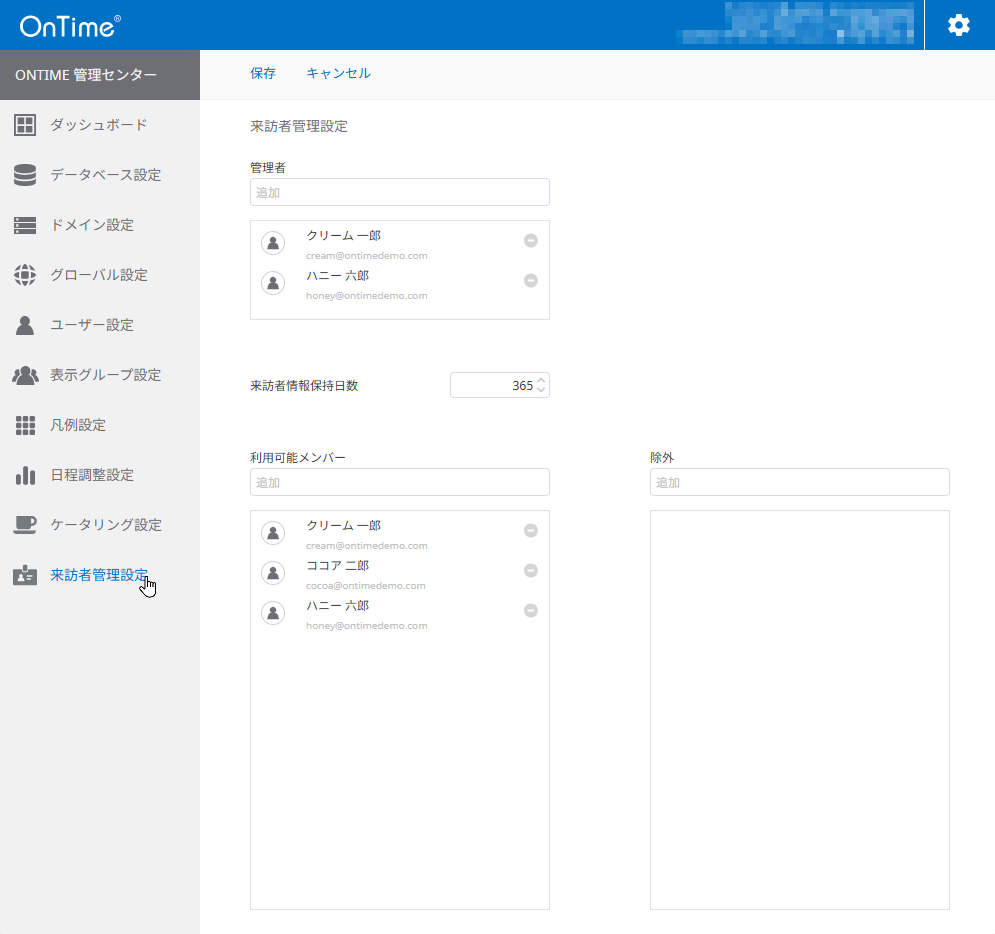Click 保存 to save settings

(x=263, y=74)
